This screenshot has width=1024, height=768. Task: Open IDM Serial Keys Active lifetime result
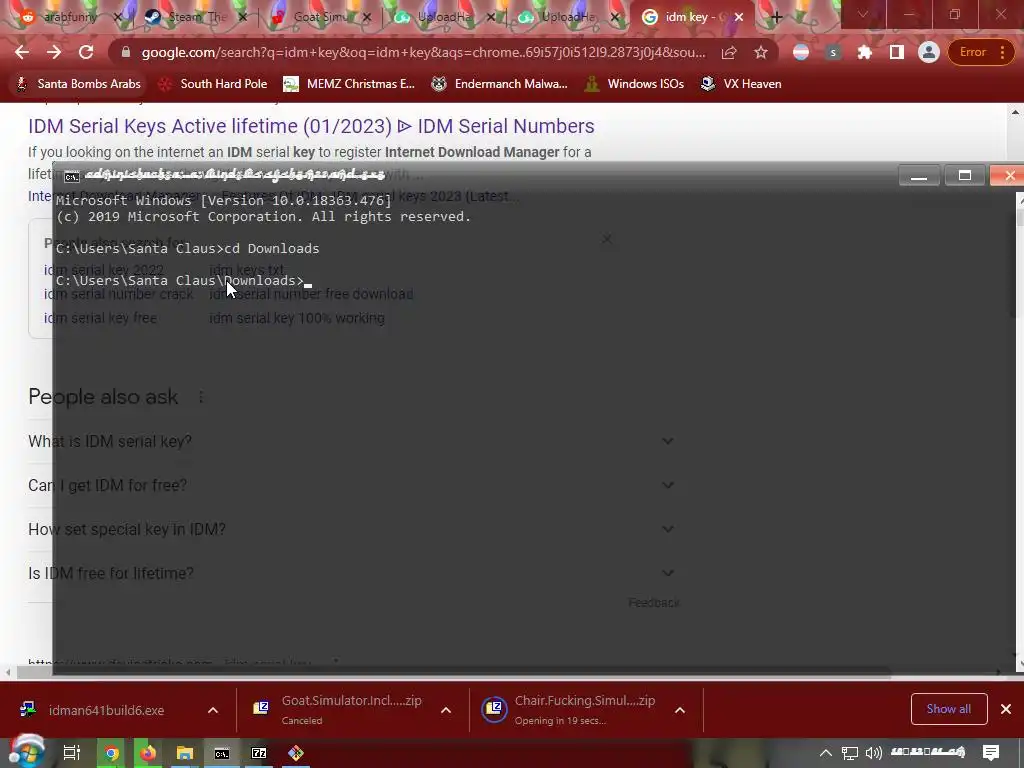[x=311, y=126]
